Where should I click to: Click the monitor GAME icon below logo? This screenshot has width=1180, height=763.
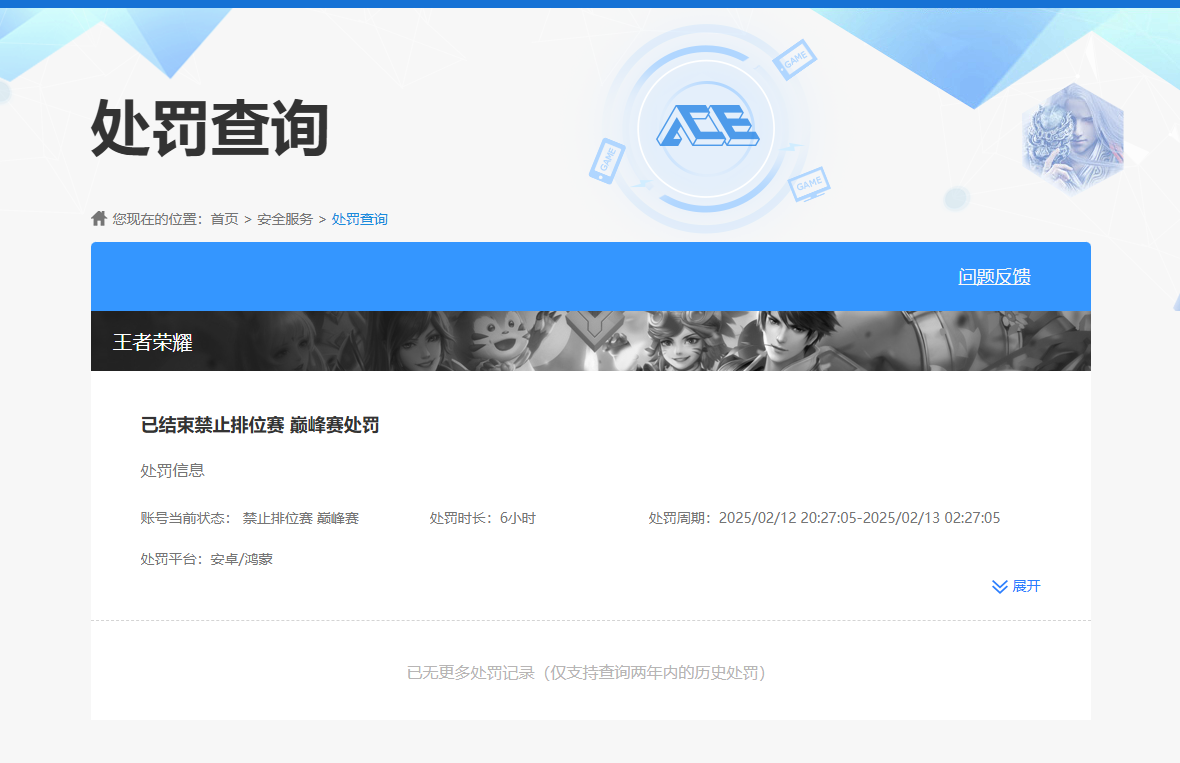coord(809,184)
